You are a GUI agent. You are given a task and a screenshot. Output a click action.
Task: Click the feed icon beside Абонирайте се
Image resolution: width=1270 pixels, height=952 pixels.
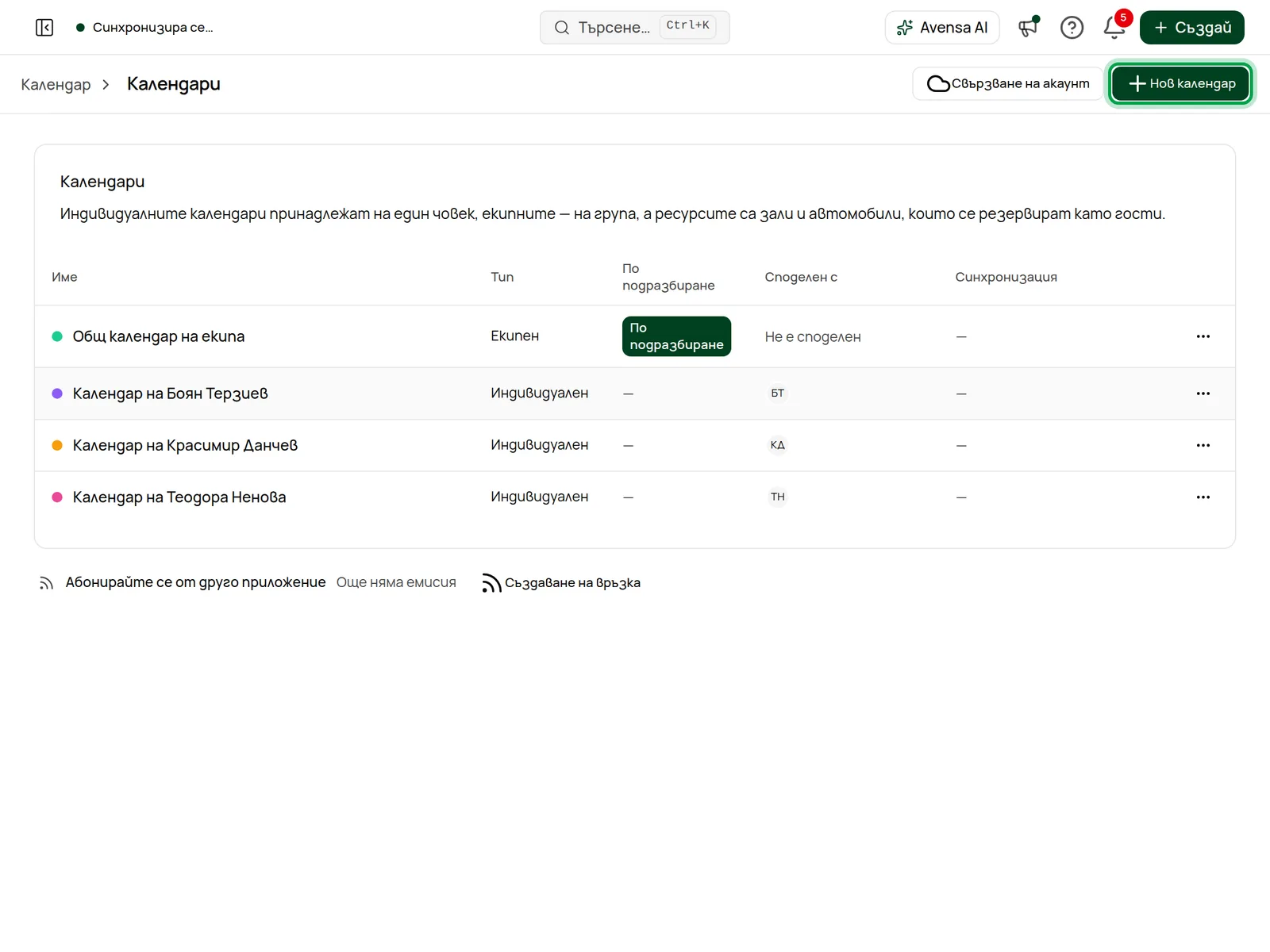pyautogui.click(x=46, y=583)
